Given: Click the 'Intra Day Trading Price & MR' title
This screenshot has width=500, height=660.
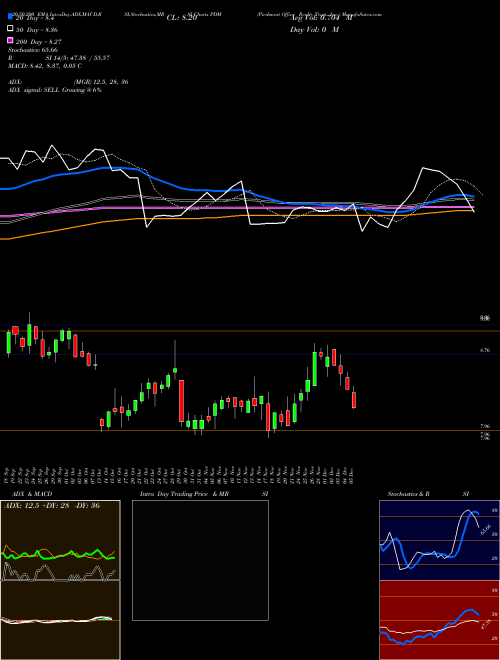Looking at the screenshot, I should [184, 494].
